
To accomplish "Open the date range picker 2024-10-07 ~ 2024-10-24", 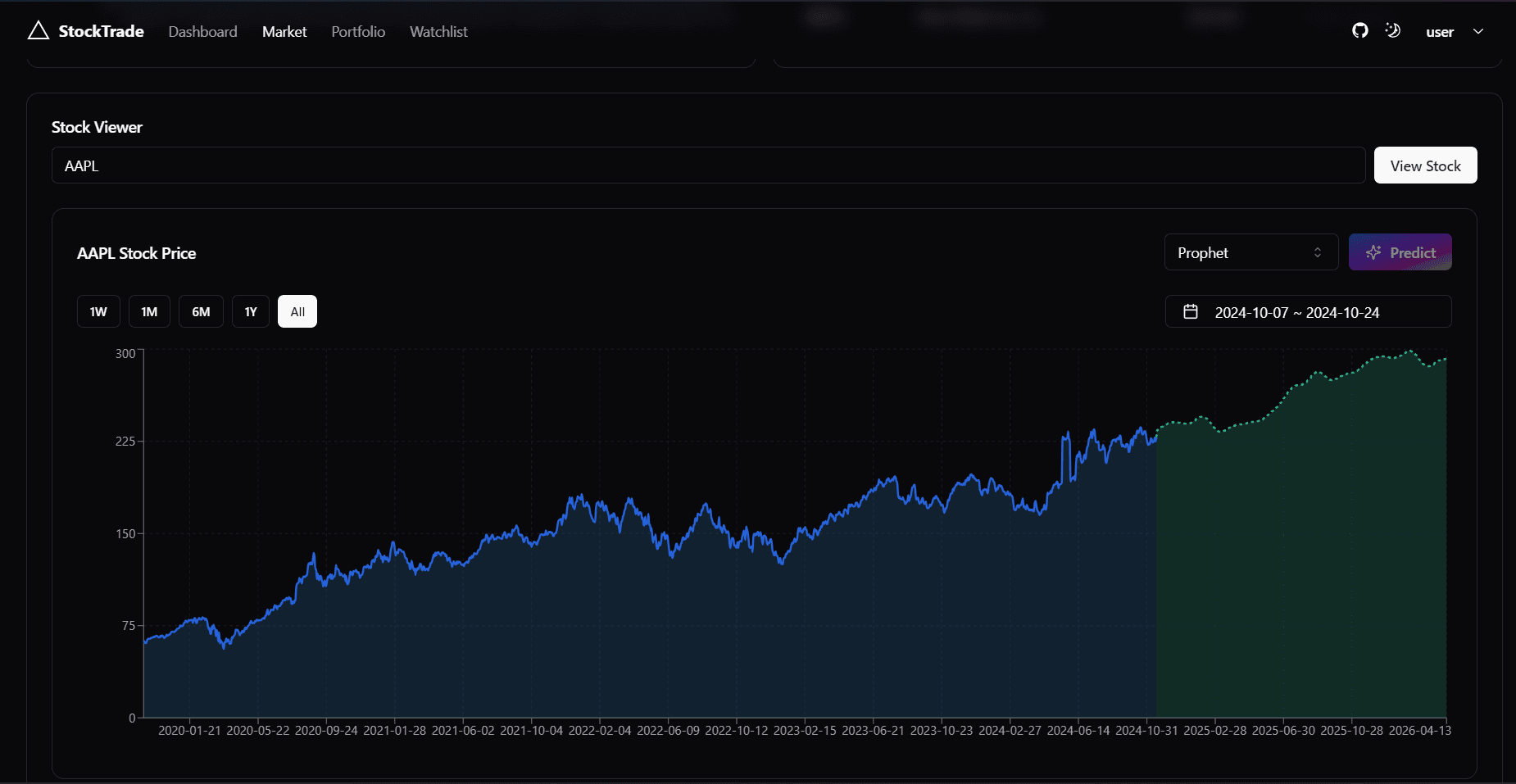I will (1308, 312).
